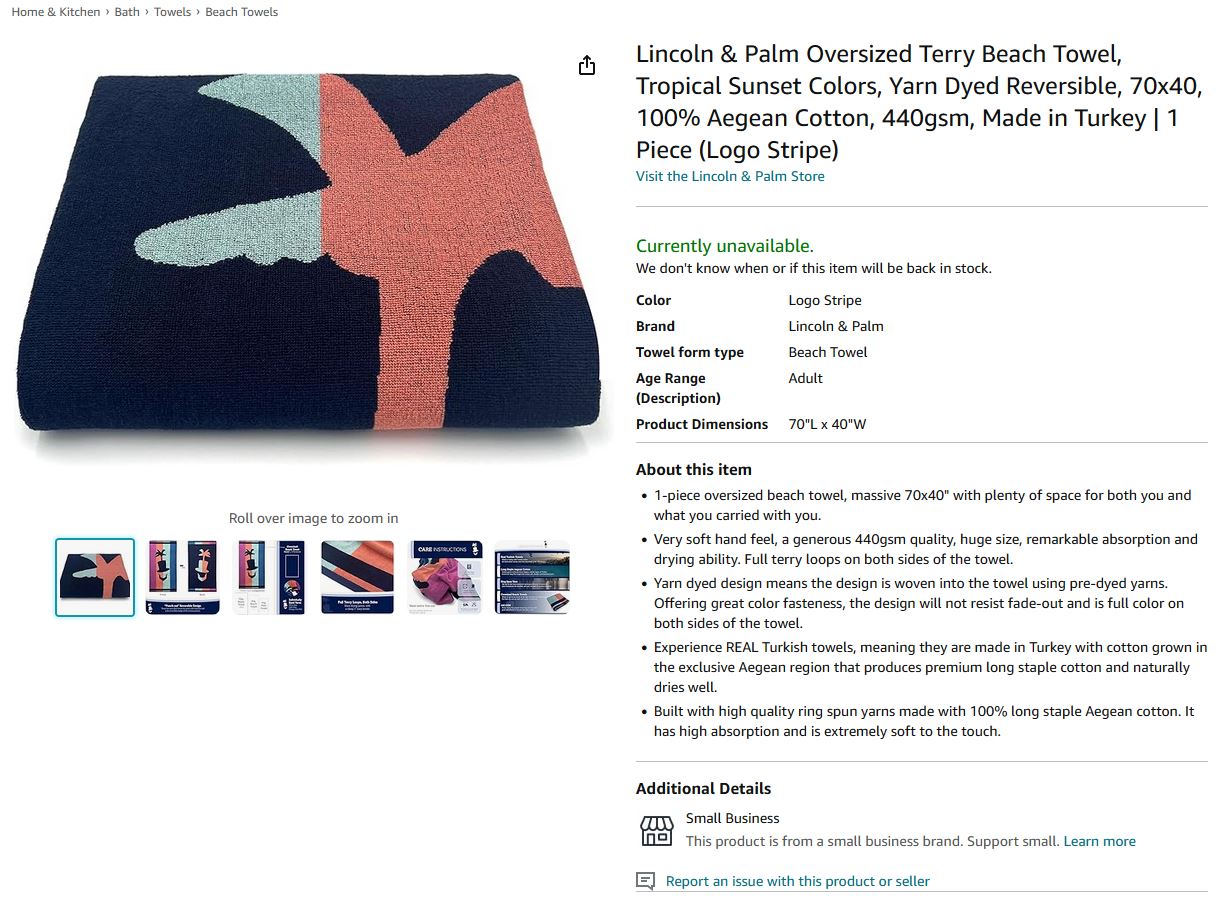Select the close-up terry loops thumbnail

point(357,577)
